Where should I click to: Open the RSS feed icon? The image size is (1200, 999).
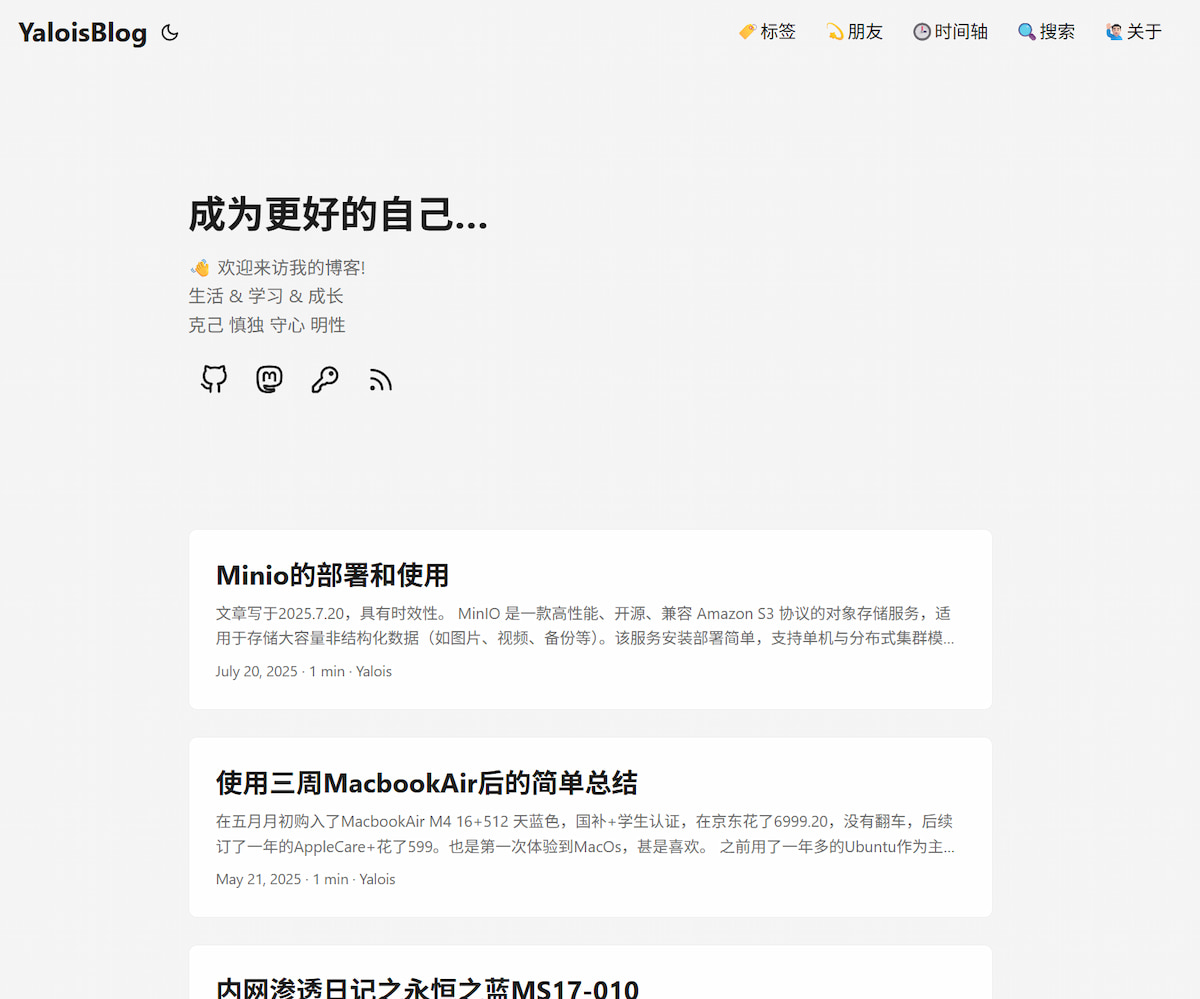(x=380, y=380)
